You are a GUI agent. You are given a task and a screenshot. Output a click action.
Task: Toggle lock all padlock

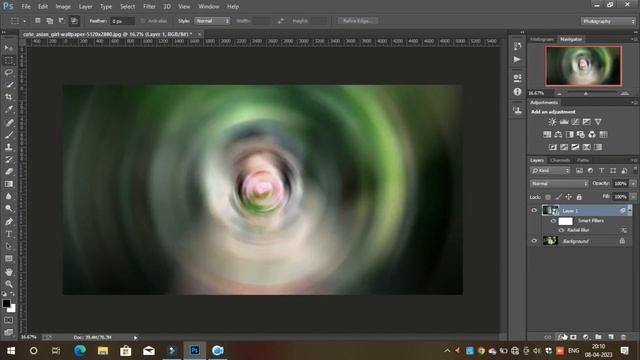tap(579, 197)
